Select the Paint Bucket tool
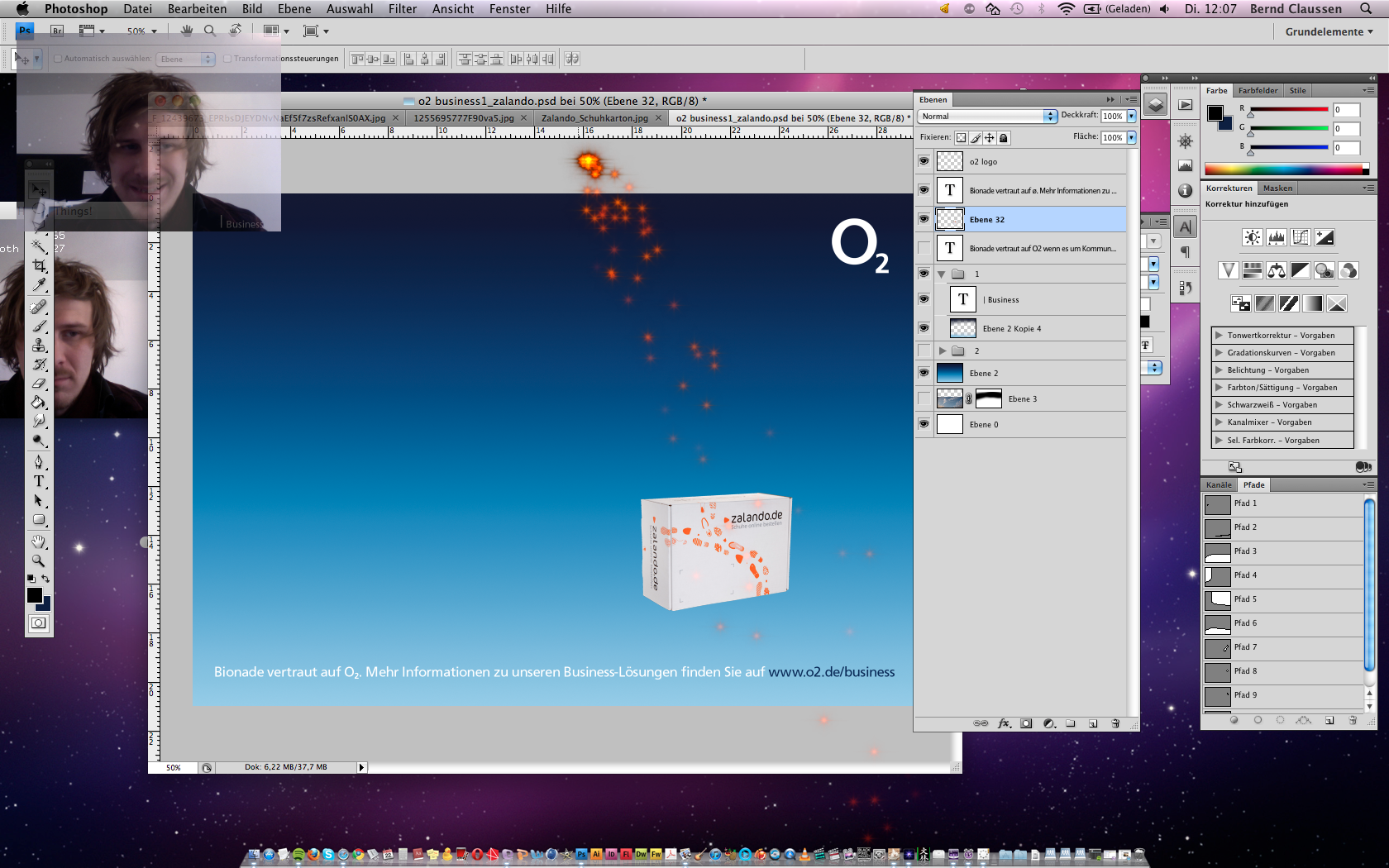This screenshot has height=868, width=1389. [x=39, y=403]
